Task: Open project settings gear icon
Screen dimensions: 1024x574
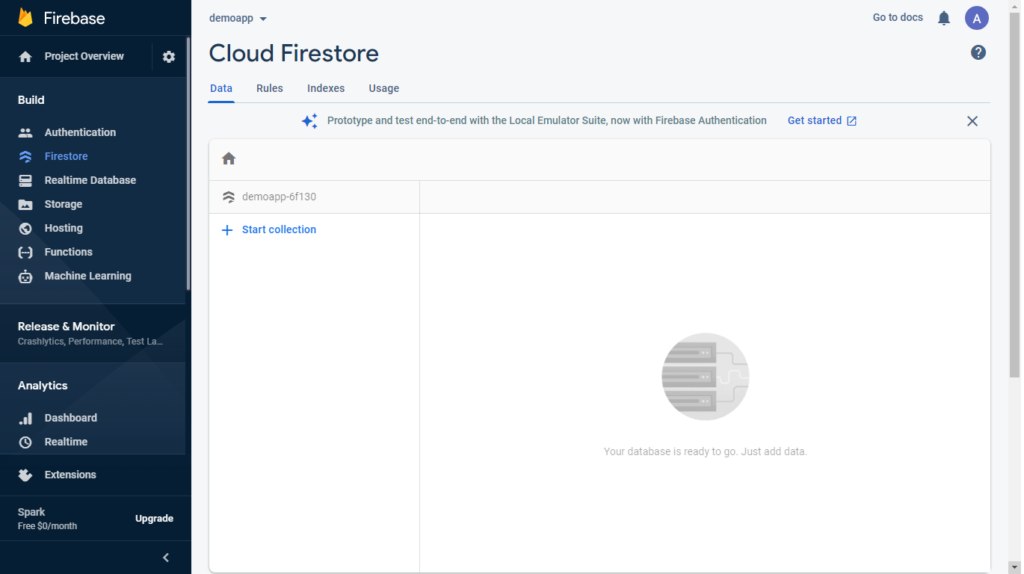Action: click(x=168, y=57)
